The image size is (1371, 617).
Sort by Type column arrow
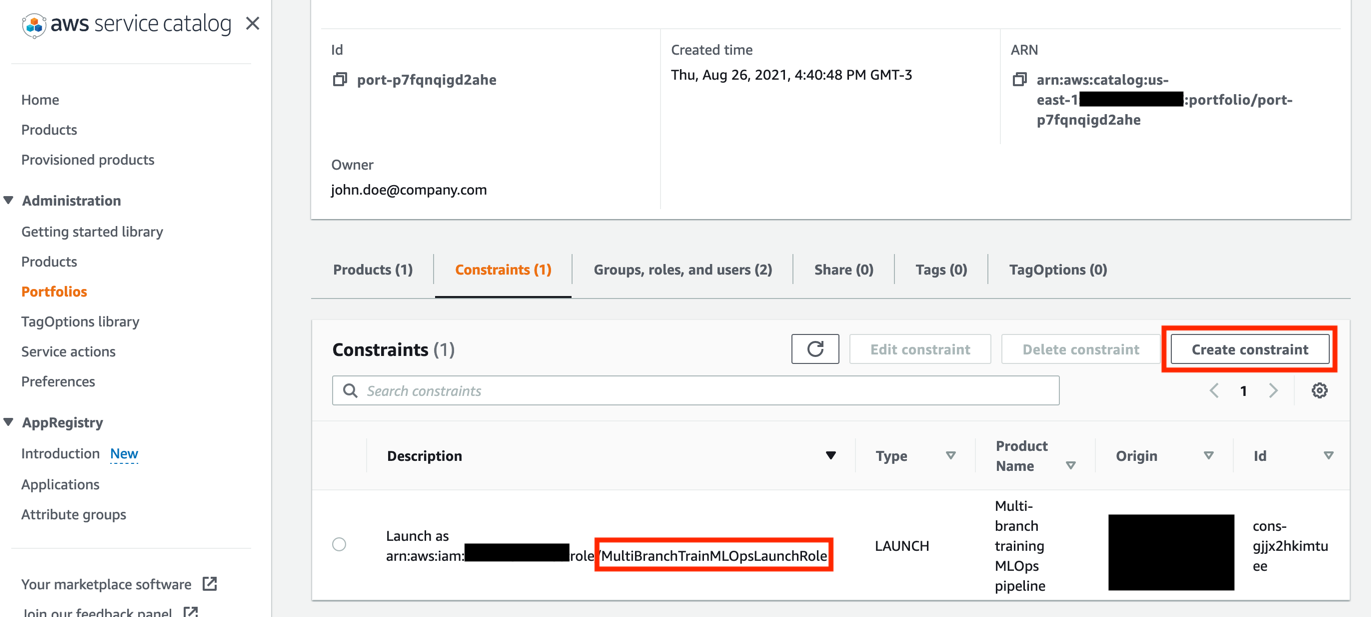point(951,456)
